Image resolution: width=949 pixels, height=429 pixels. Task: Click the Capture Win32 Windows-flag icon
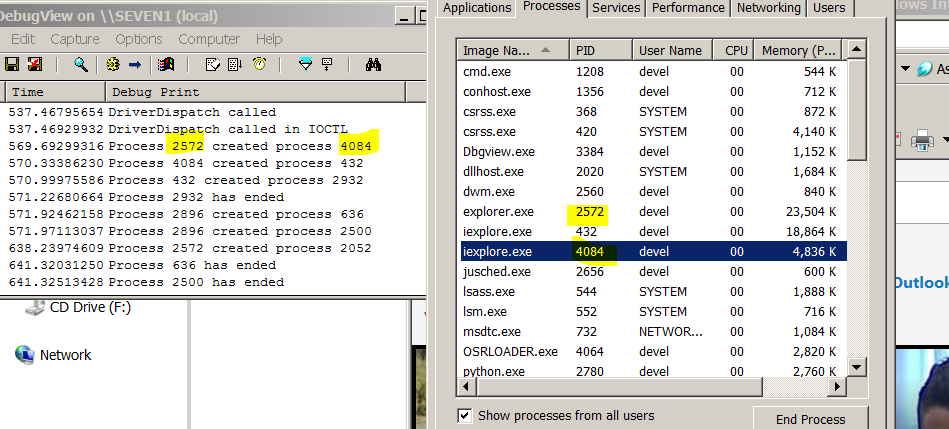166,64
